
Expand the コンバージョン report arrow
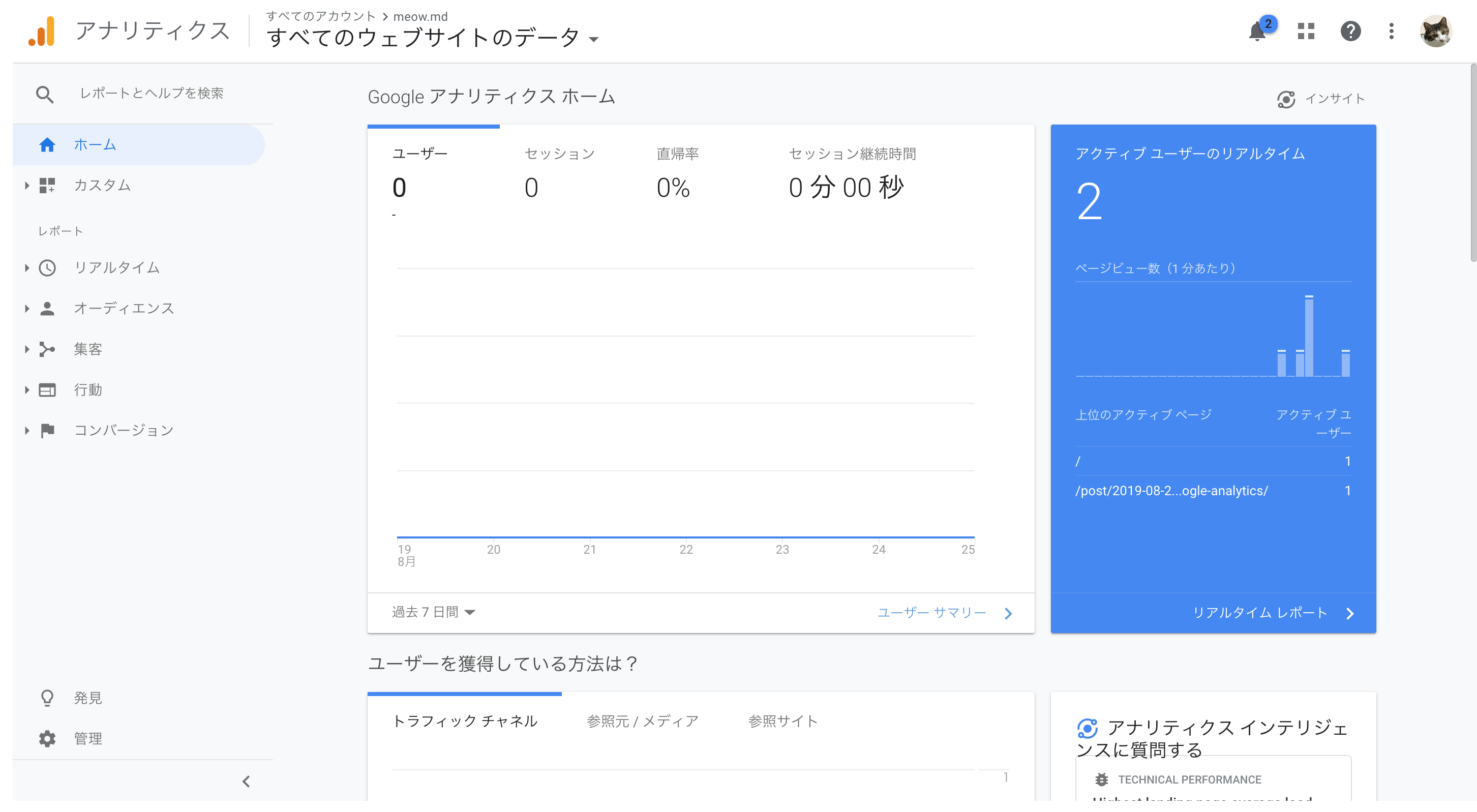pos(26,431)
